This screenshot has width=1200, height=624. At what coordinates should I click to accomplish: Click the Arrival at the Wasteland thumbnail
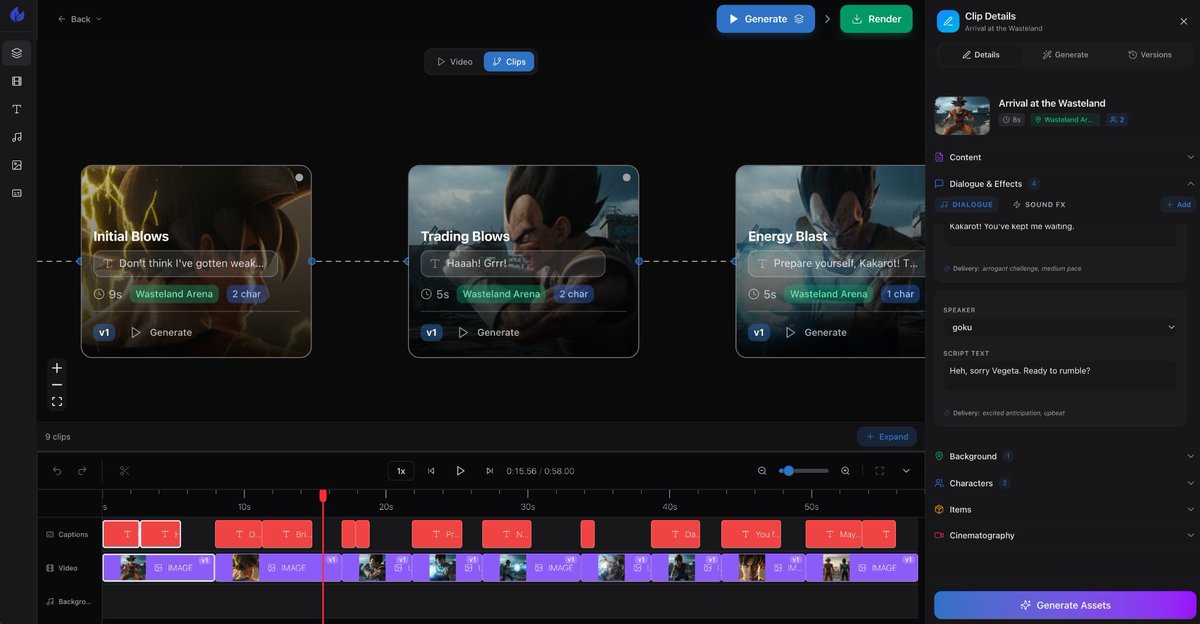(962, 116)
